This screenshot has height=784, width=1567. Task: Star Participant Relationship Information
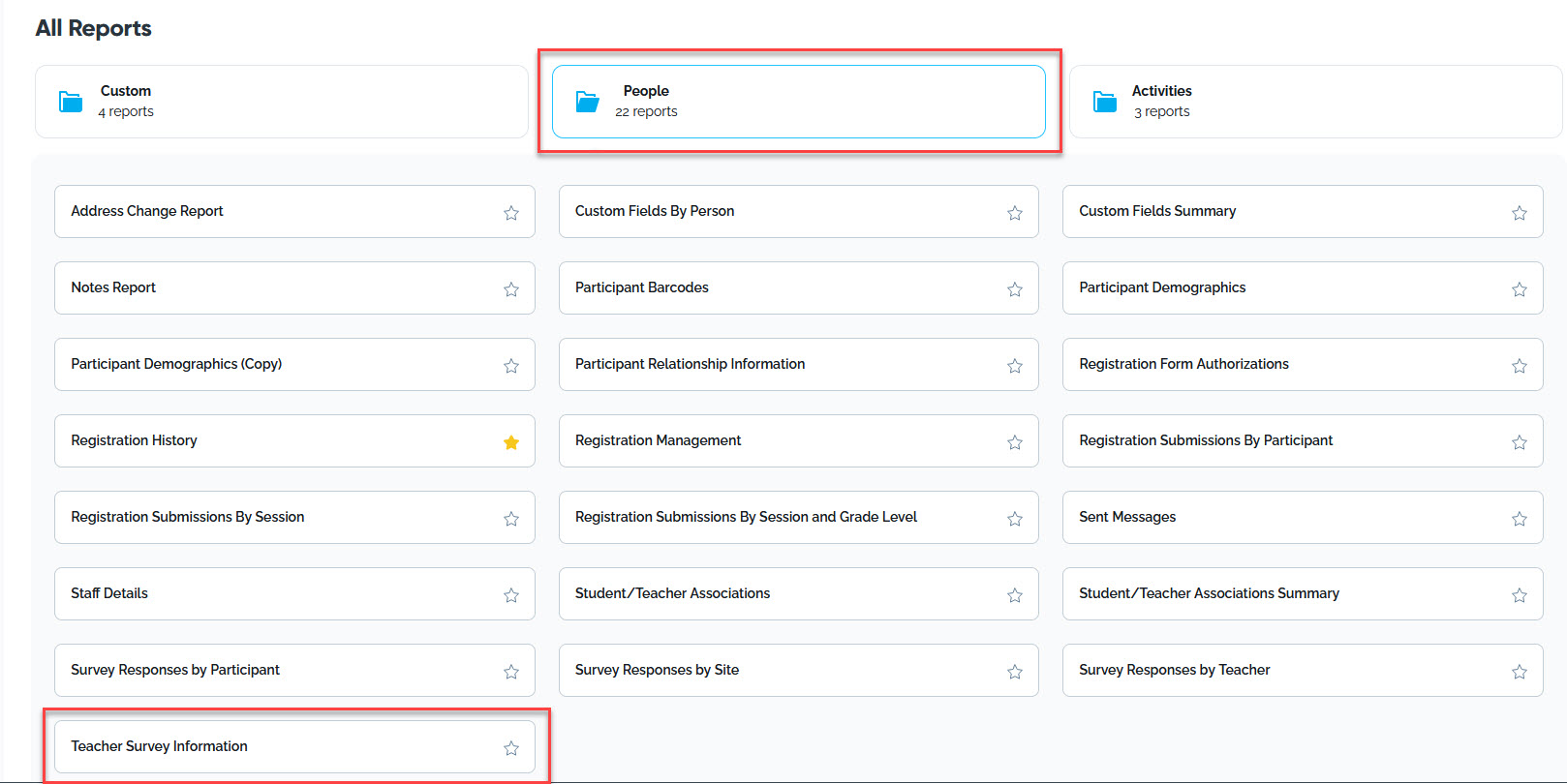(x=1015, y=366)
